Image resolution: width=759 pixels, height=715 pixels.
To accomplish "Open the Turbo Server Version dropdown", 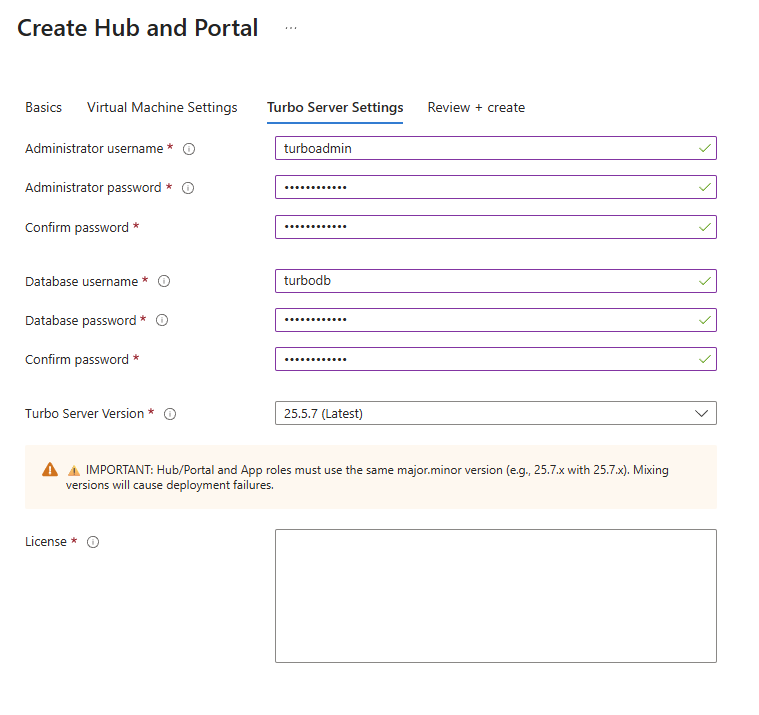I will point(495,413).
